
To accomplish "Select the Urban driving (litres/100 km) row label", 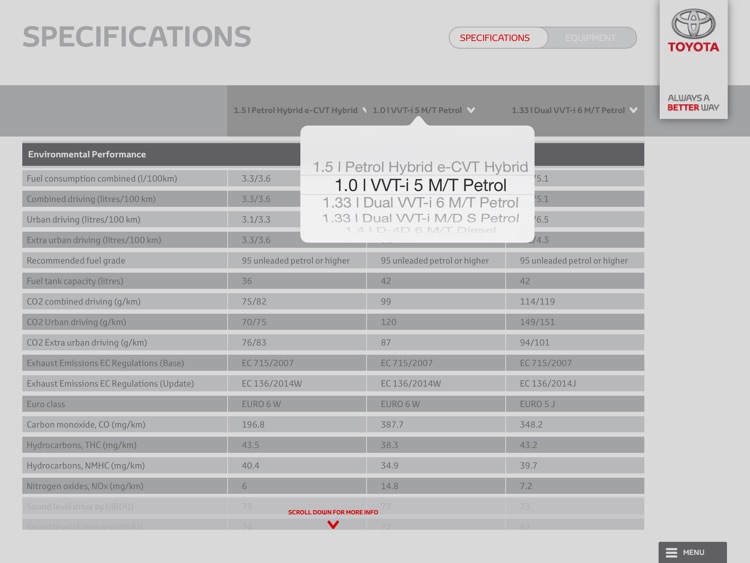I will 83,220.
